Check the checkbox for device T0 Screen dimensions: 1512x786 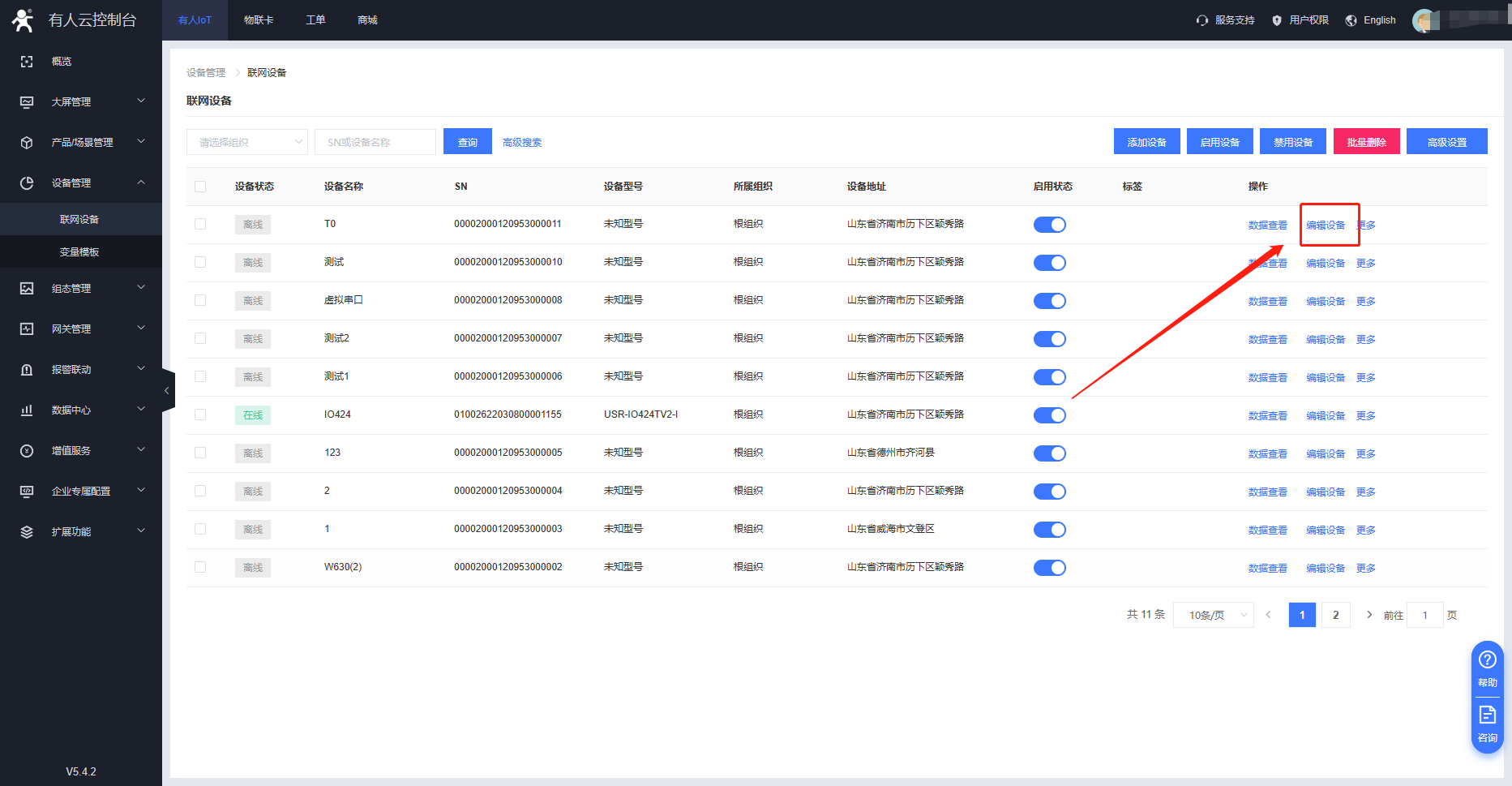200,224
